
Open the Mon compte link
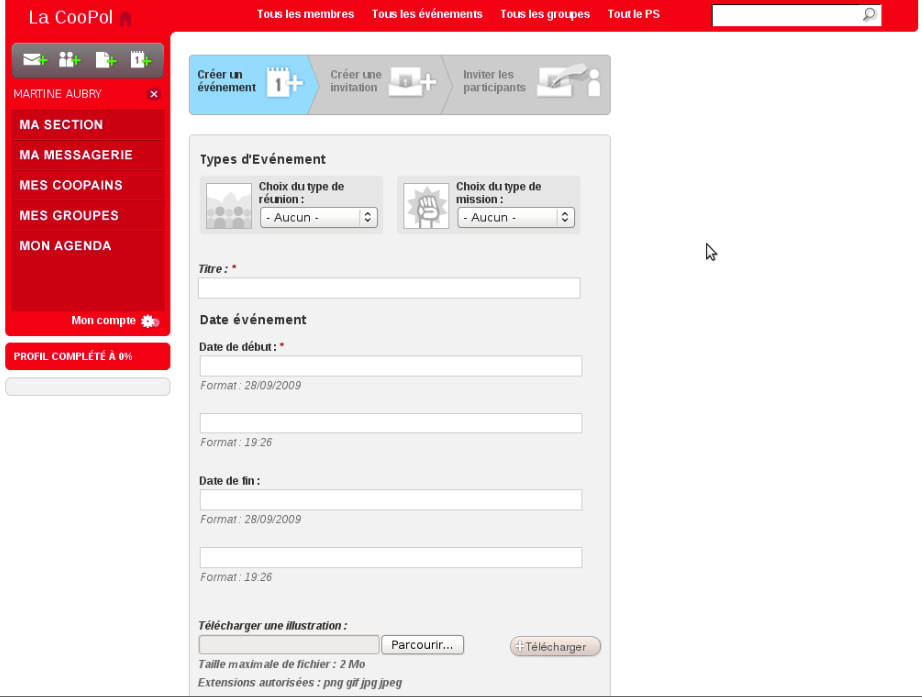pyautogui.click(x=103, y=321)
